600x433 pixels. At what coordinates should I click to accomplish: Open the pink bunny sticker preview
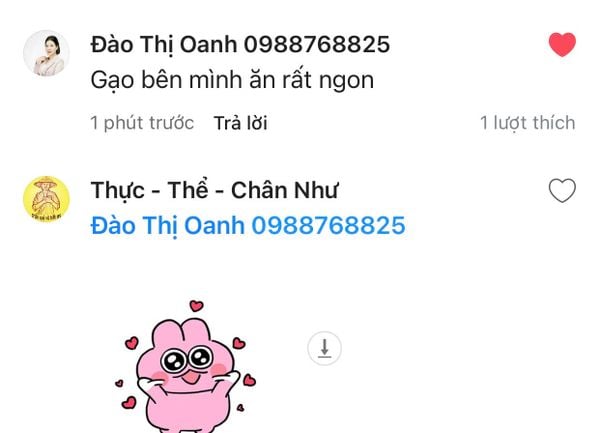tap(186, 366)
